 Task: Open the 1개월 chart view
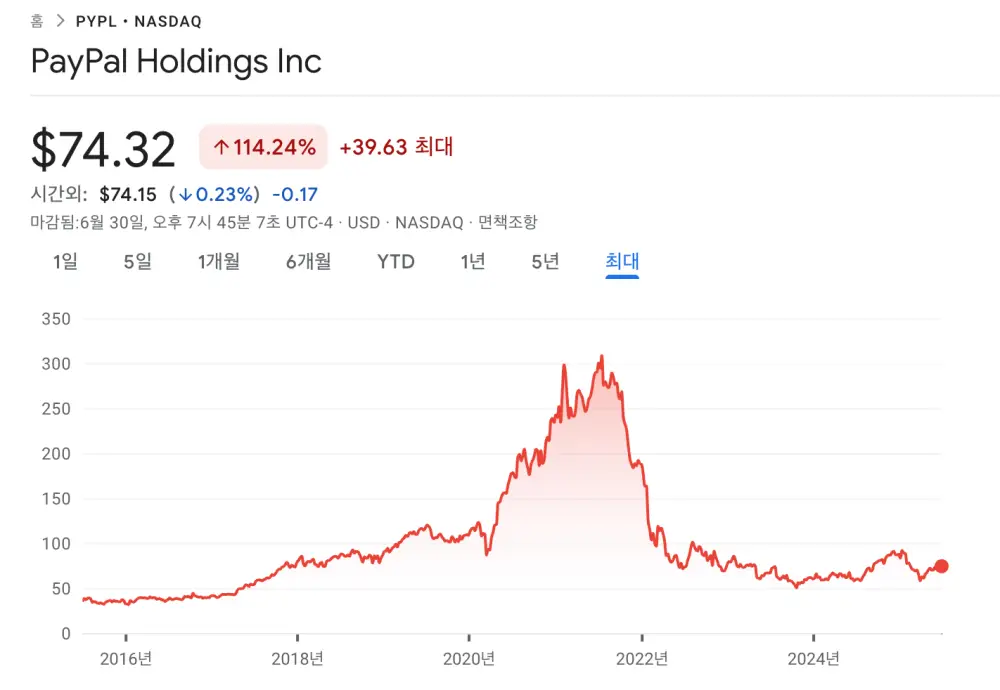point(218,262)
